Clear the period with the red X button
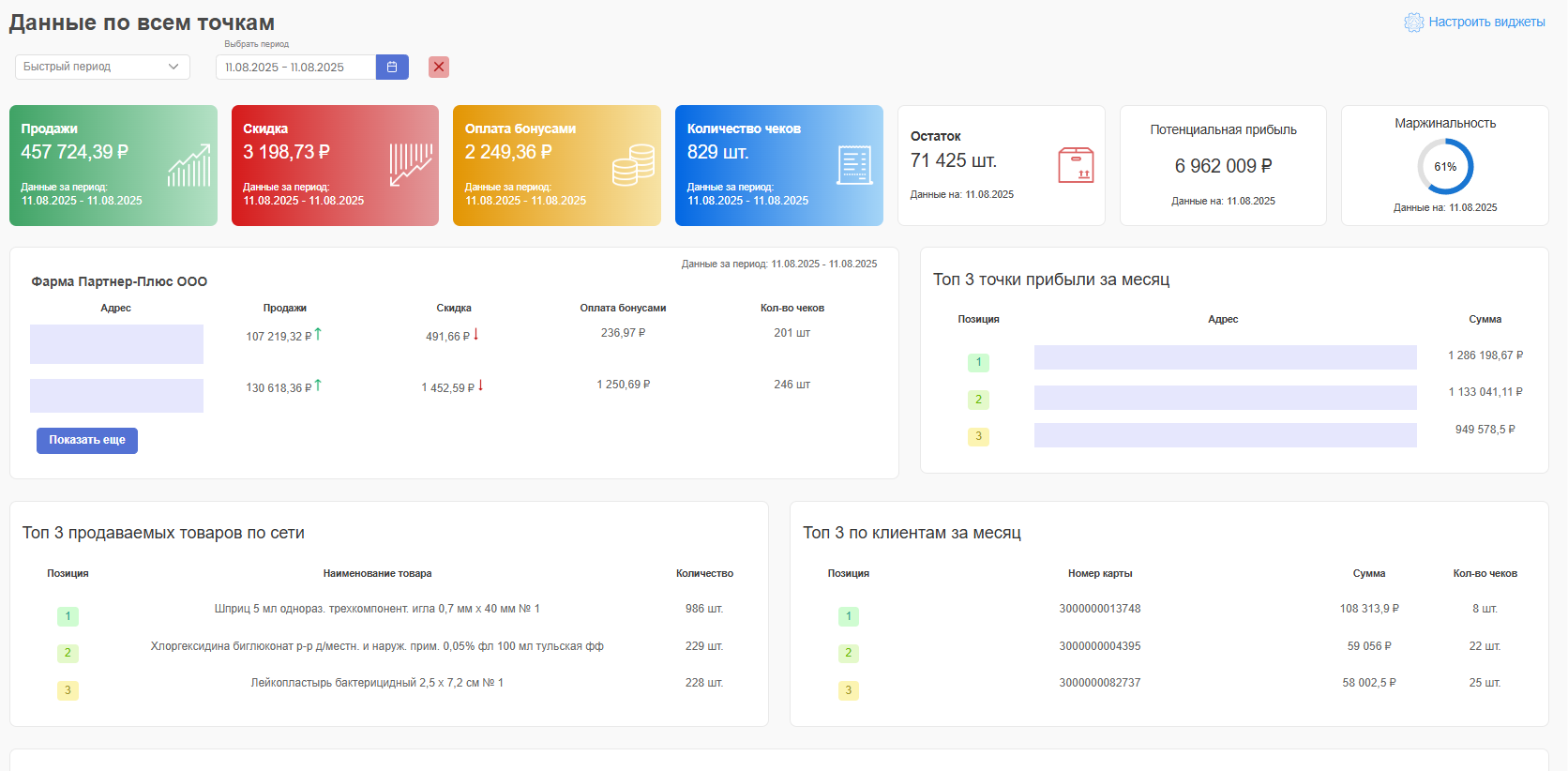 [x=439, y=68]
